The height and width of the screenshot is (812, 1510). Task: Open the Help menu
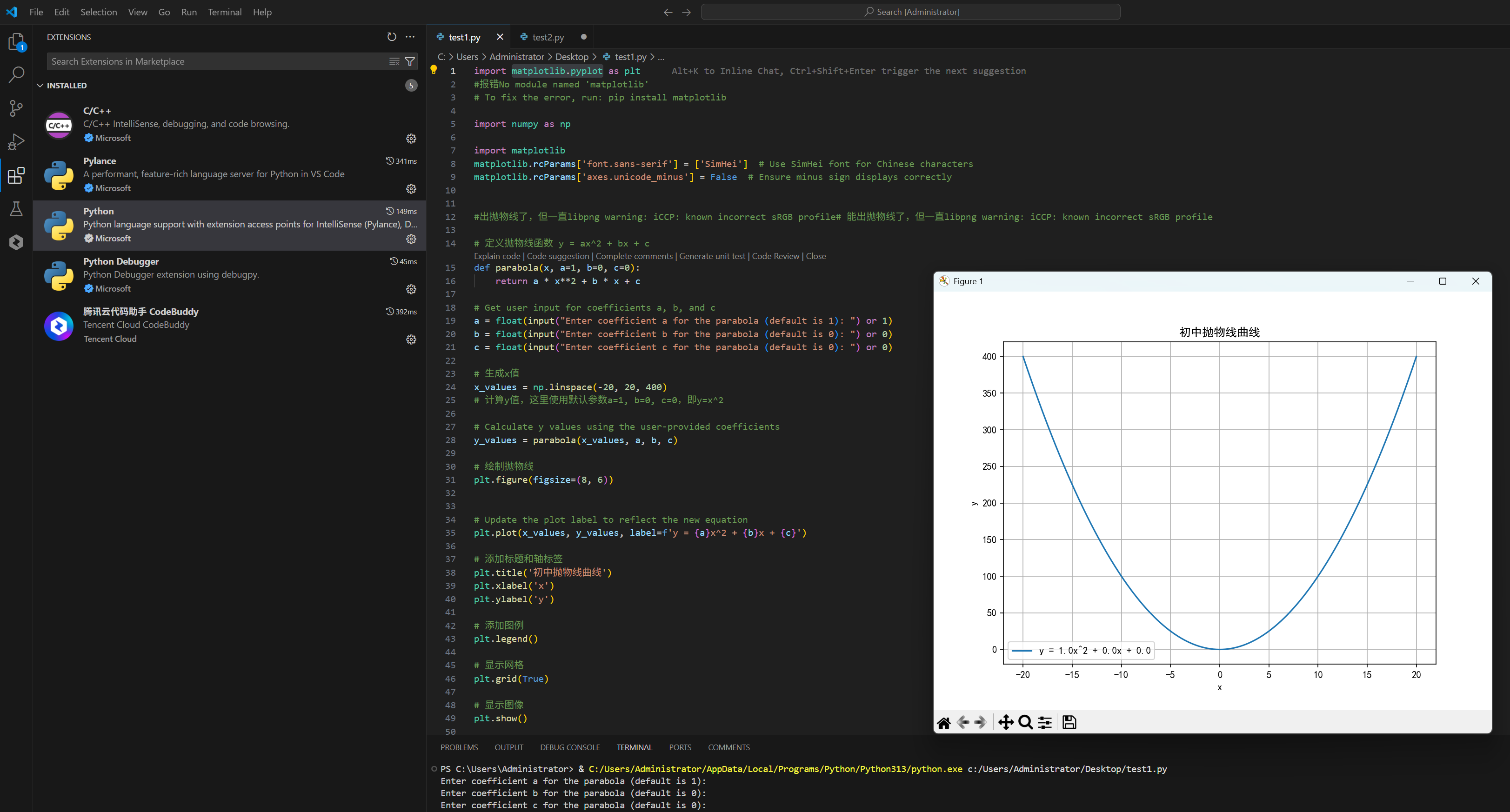pos(262,12)
